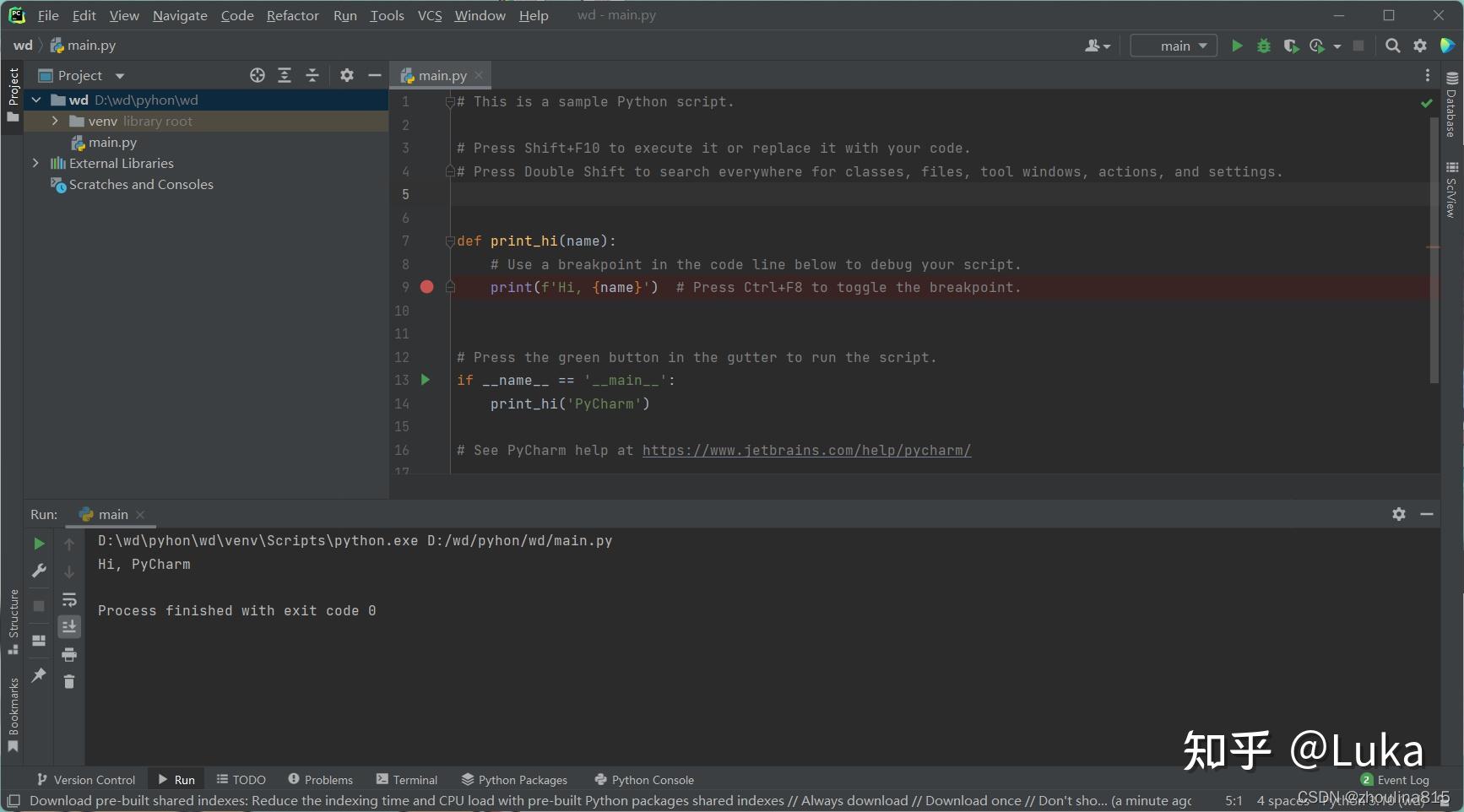The image size is (1464, 812).
Task: Collapse all in Project panel
Action: tap(312, 75)
